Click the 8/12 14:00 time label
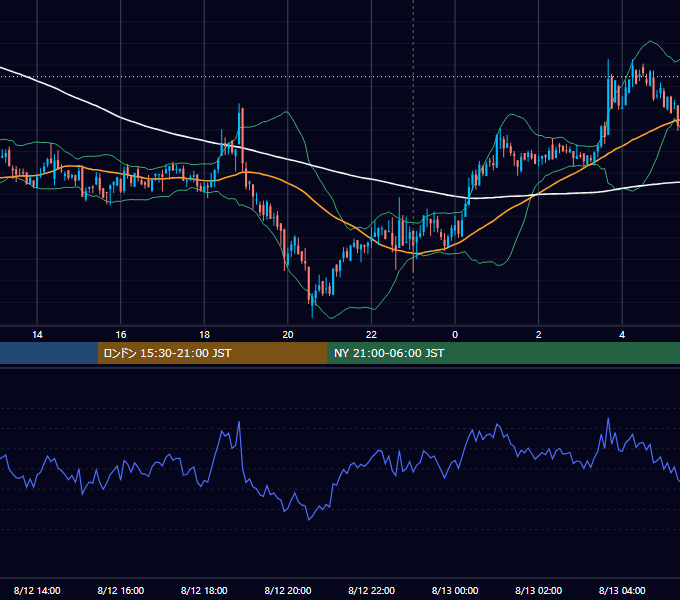 tap(37, 590)
